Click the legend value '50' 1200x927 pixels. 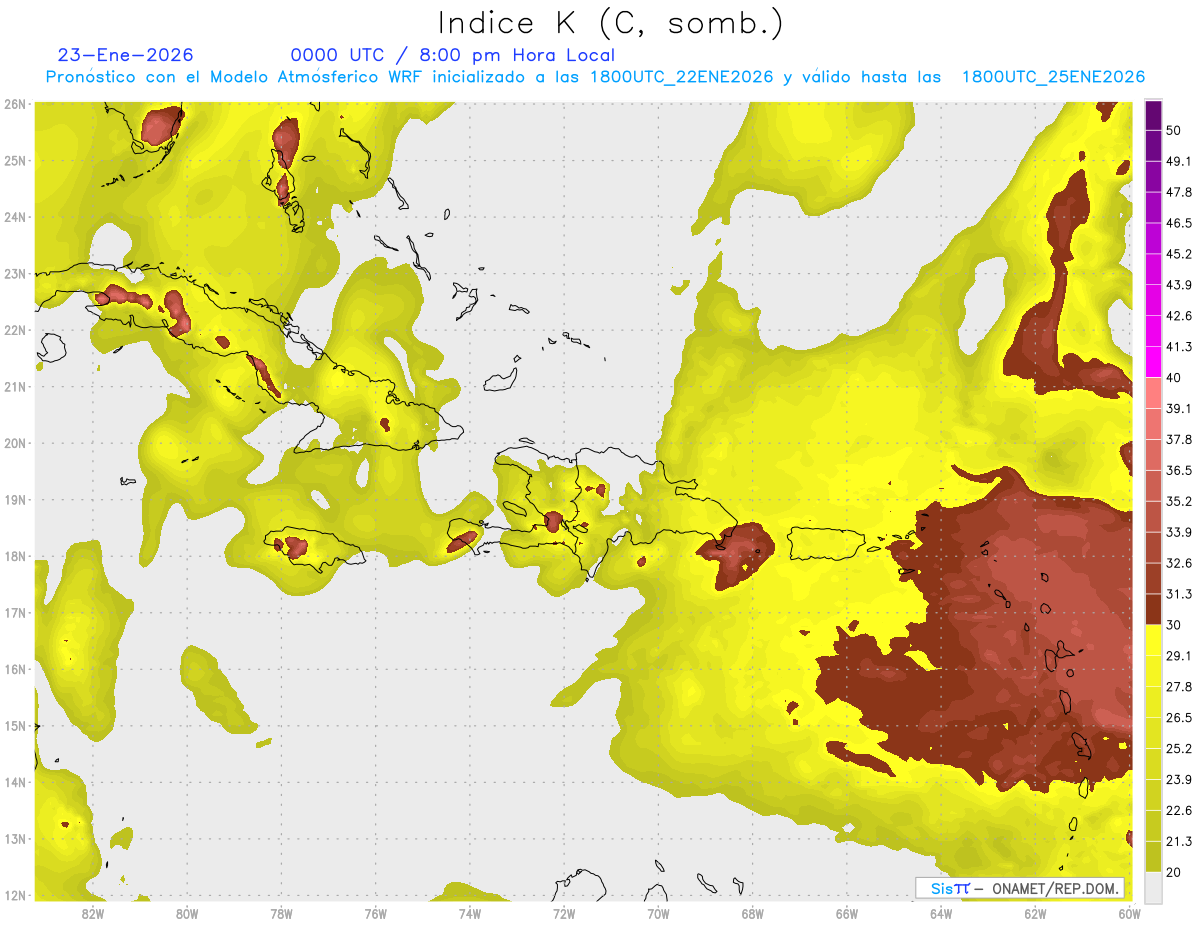click(1174, 130)
